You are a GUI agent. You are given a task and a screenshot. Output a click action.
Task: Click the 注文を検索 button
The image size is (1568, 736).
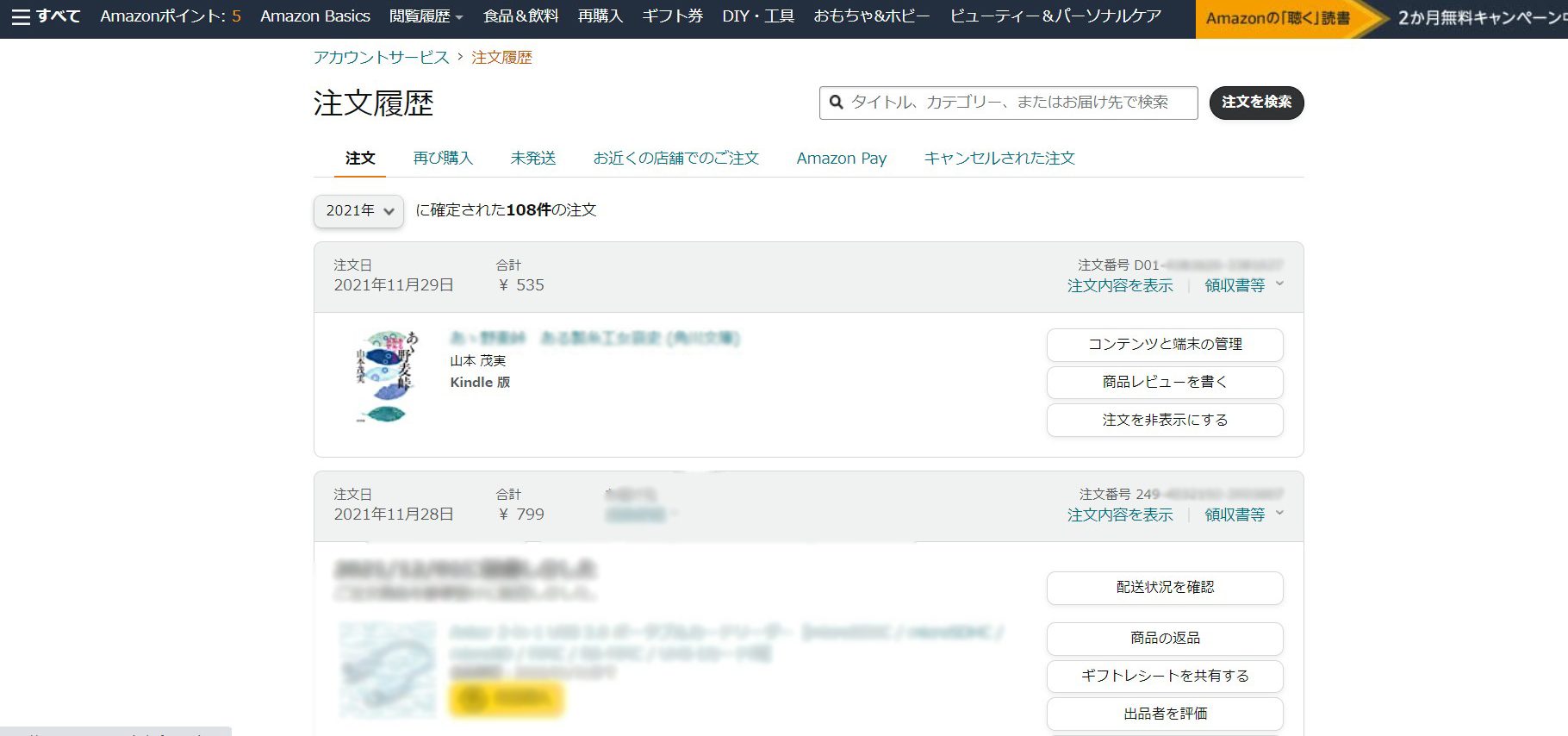(x=1256, y=103)
